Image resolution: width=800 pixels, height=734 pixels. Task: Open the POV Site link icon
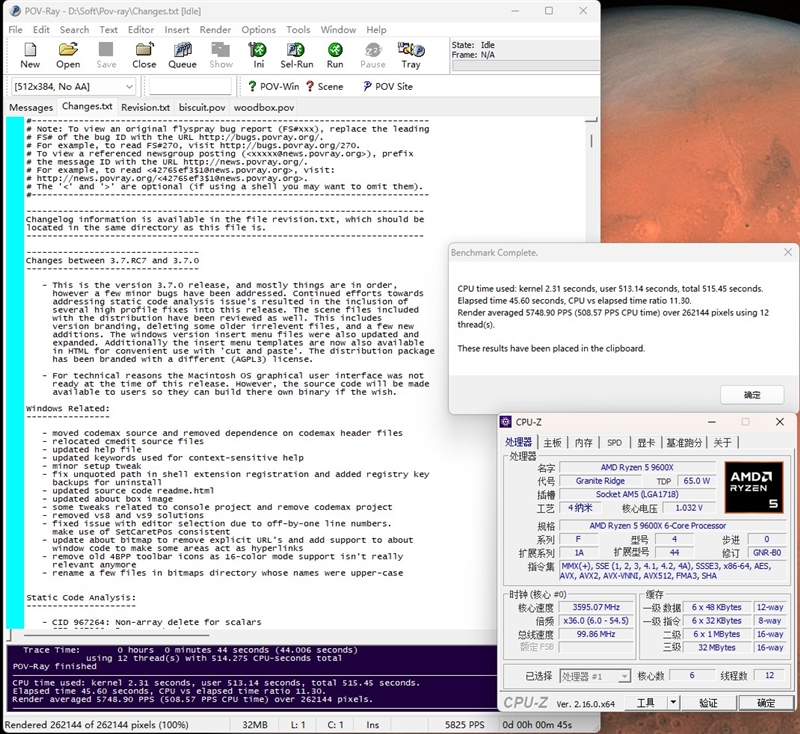[x=386, y=87]
